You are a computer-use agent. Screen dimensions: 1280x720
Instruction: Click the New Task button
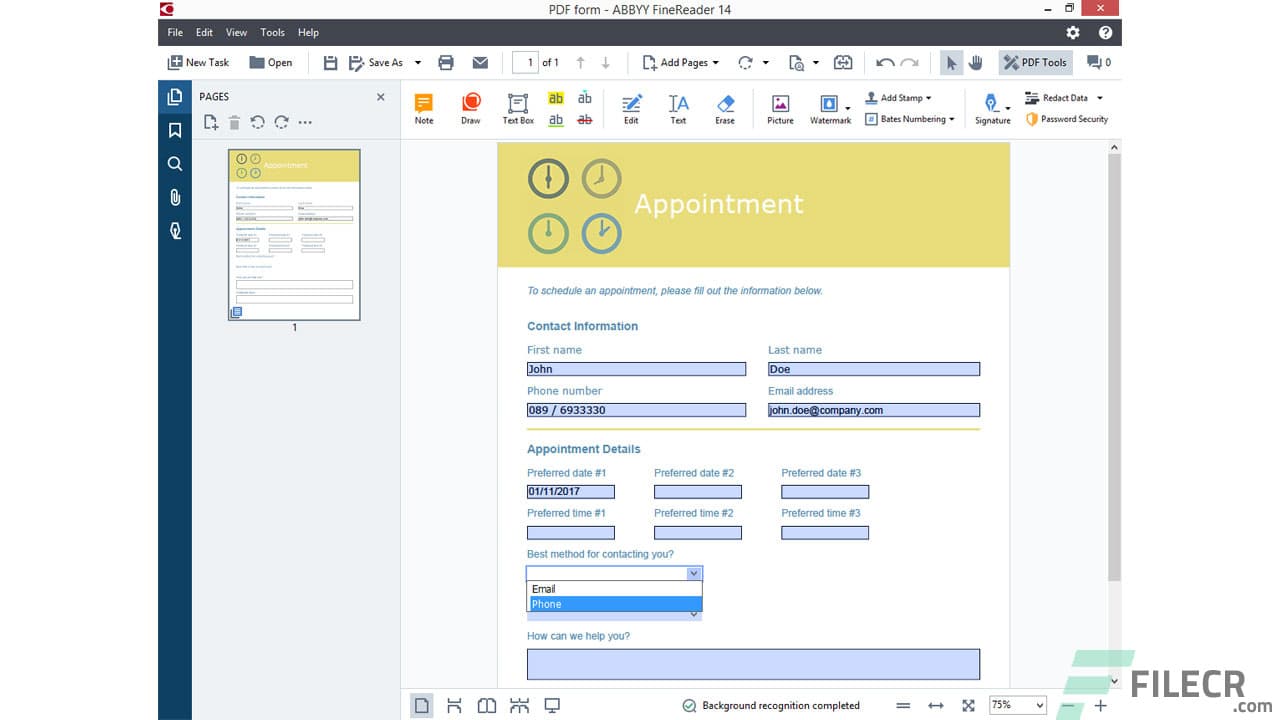coord(197,62)
